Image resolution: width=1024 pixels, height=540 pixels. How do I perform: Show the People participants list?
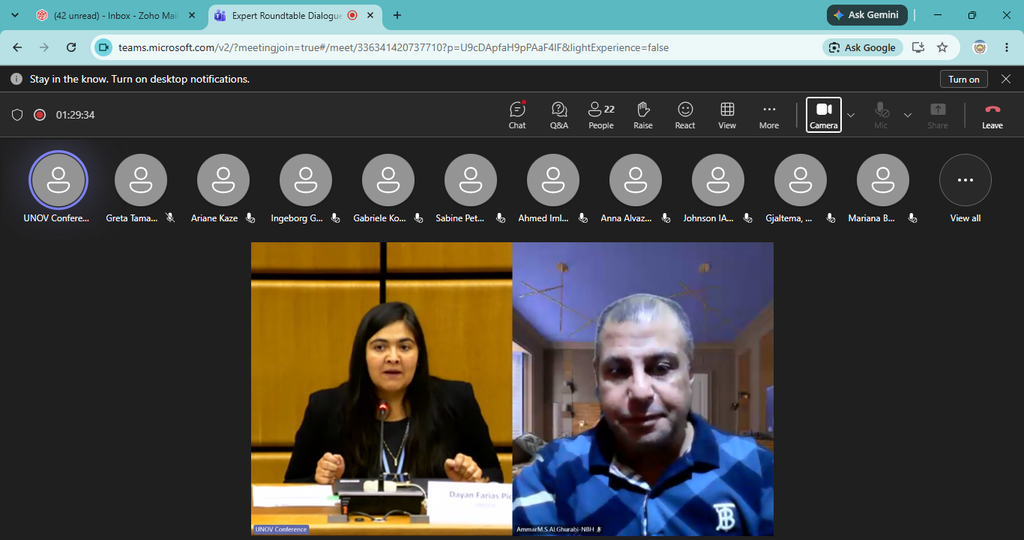coord(601,115)
